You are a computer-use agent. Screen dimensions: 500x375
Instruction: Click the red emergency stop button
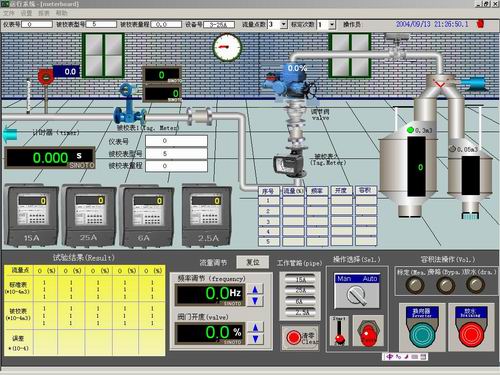pos(368,333)
